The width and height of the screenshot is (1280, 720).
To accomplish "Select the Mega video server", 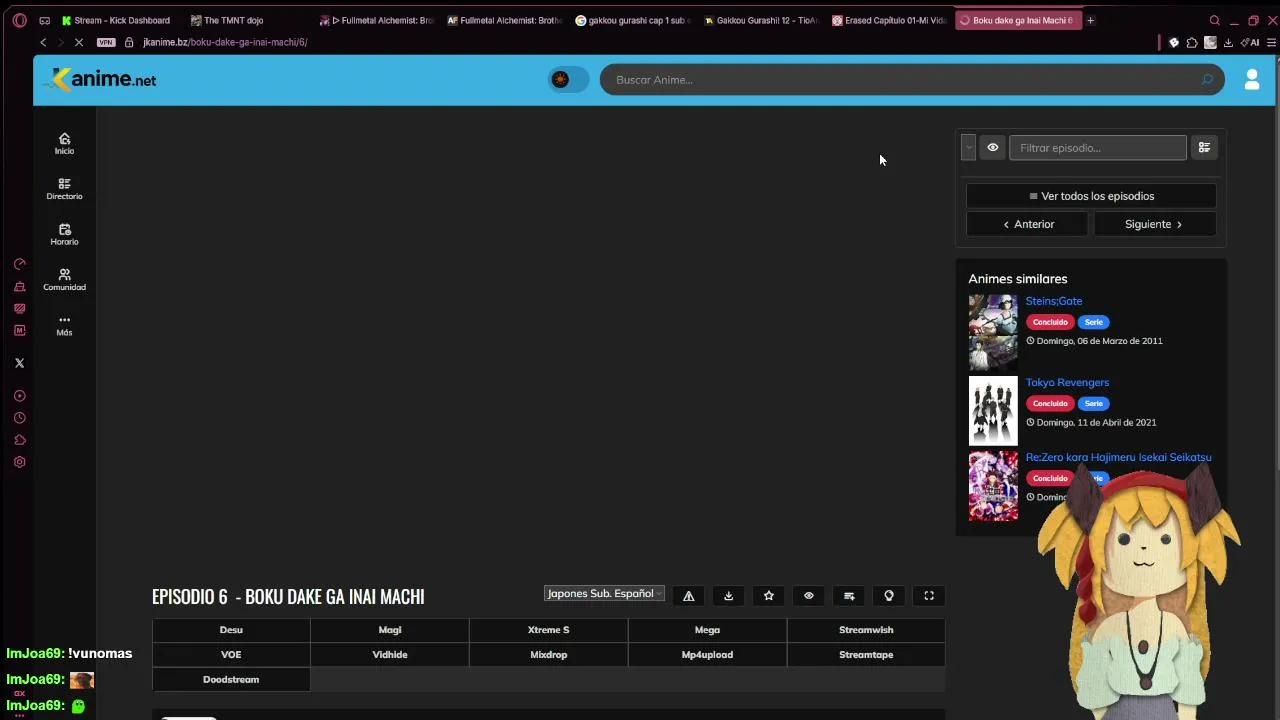I will pos(707,630).
